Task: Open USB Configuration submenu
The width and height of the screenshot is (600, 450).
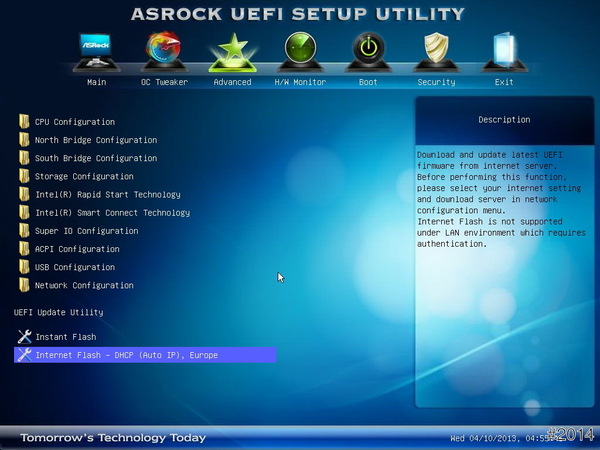Action: click(75, 267)
